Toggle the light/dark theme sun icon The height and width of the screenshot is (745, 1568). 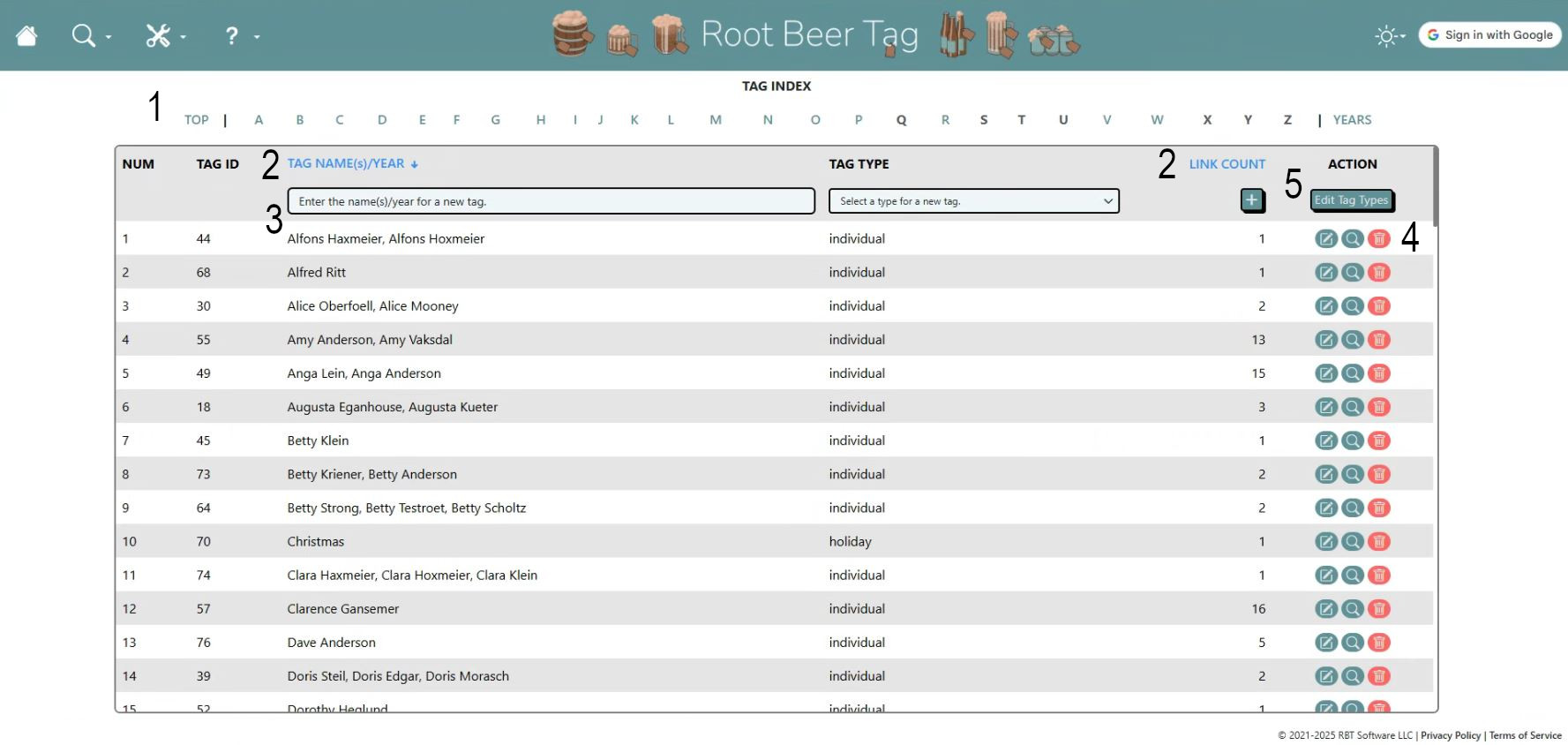tap(1386, 36)
